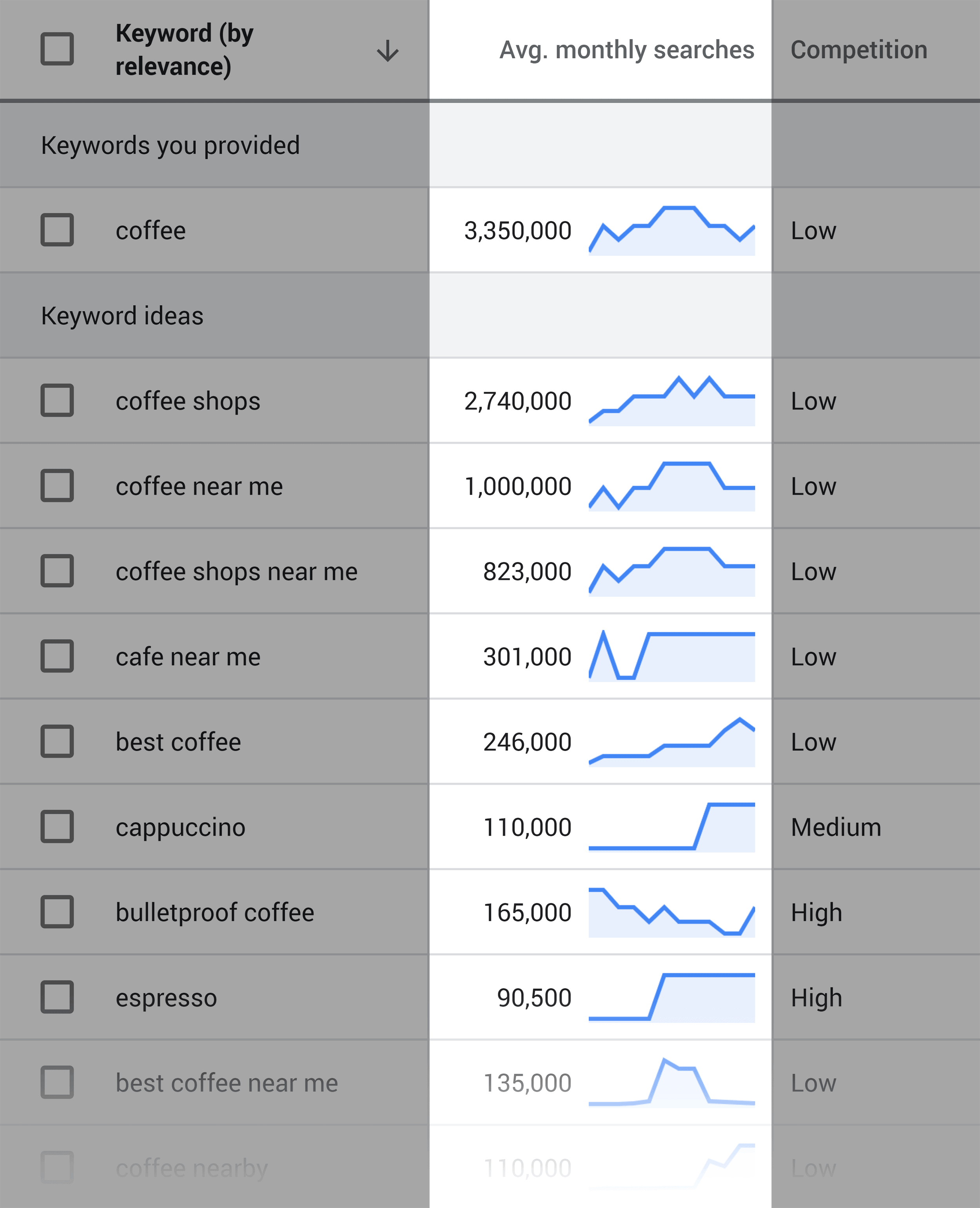Click the sort arrow beside Keyword header
This screenshot has width=980, height=1208.
pos(387,50)
